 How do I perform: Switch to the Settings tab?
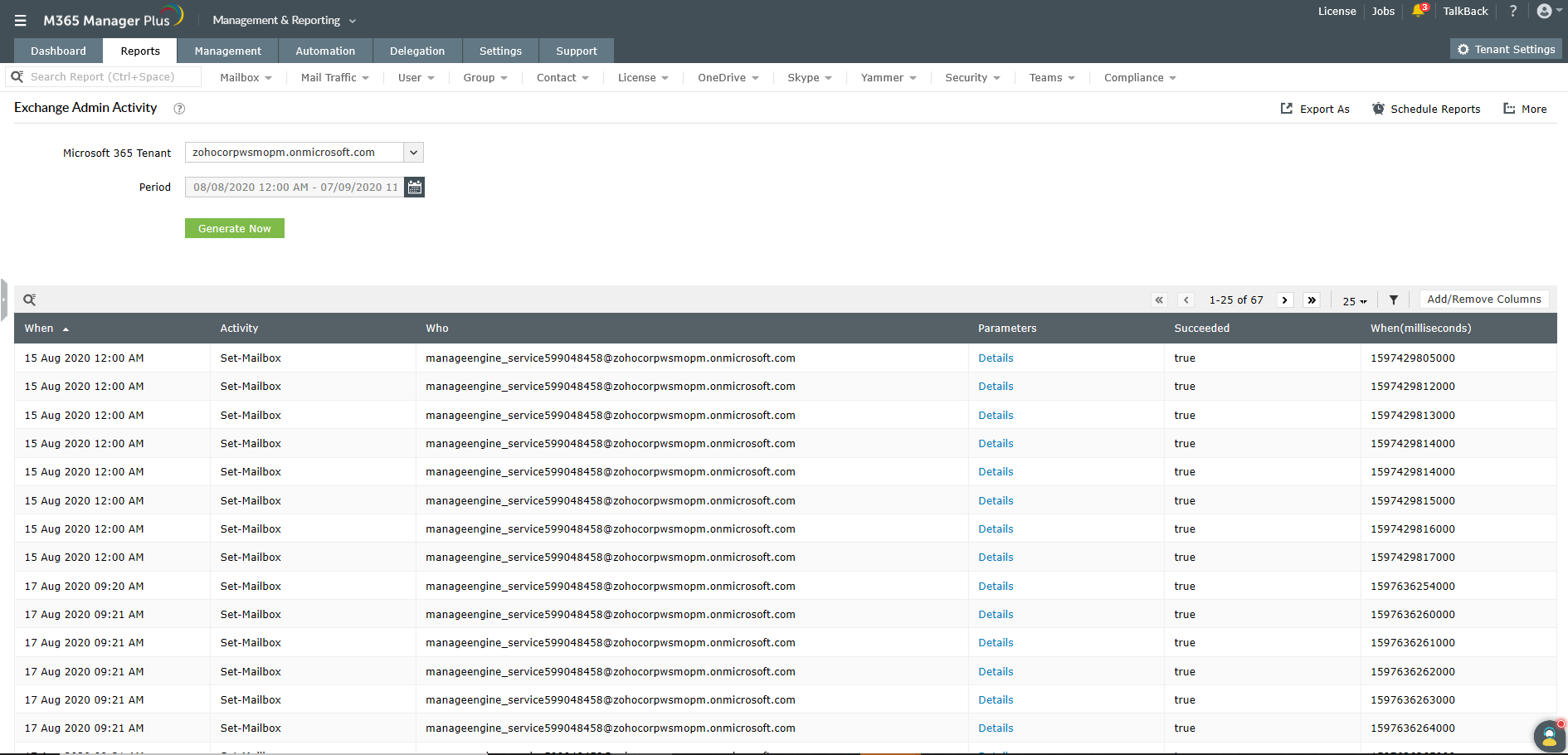500,51
